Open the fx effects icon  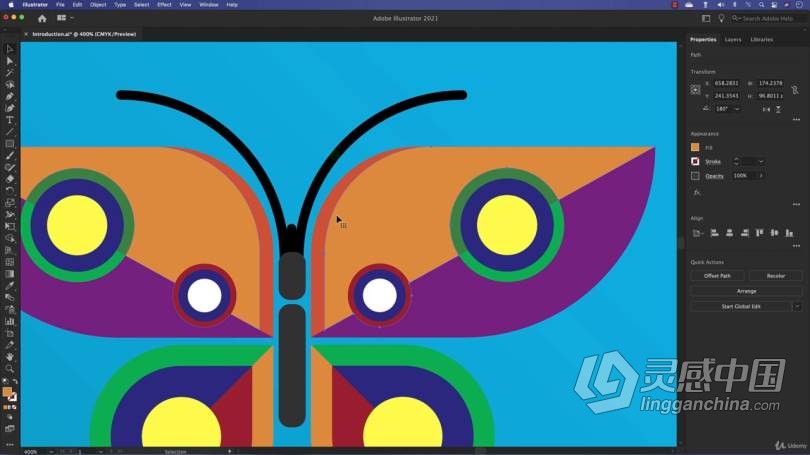pos(697,192)
